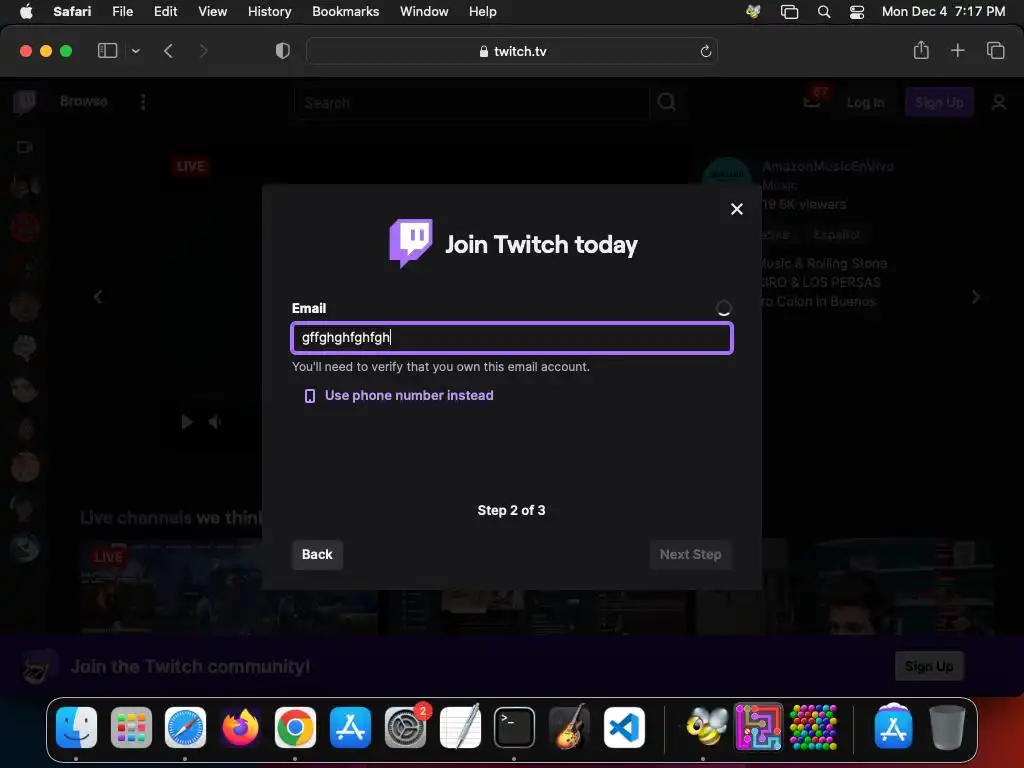The width and height of the screenshot is (1024, 768).
Task: Show next carousel stream with right arrow
Action: (x=976, y=297)
